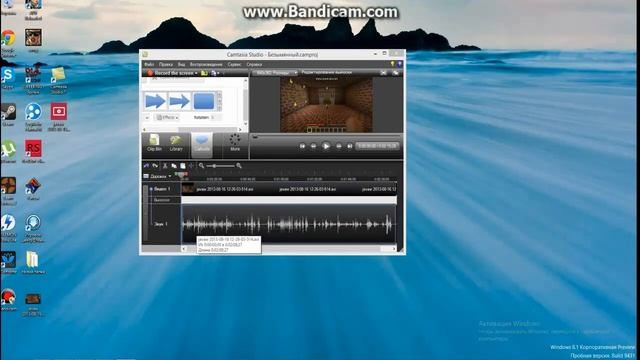
Task: Click the Play button in preview
Action: click(x=326, y=146)
